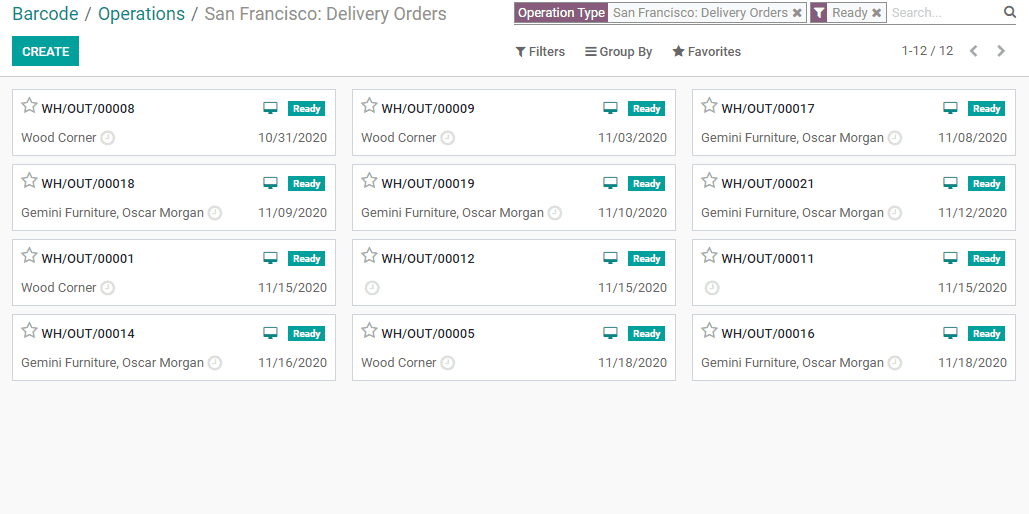Open the activity clock on WH/OUT/00018
Image resolution: width=1029 pixels, height=514 pixels.
(215, 213)
